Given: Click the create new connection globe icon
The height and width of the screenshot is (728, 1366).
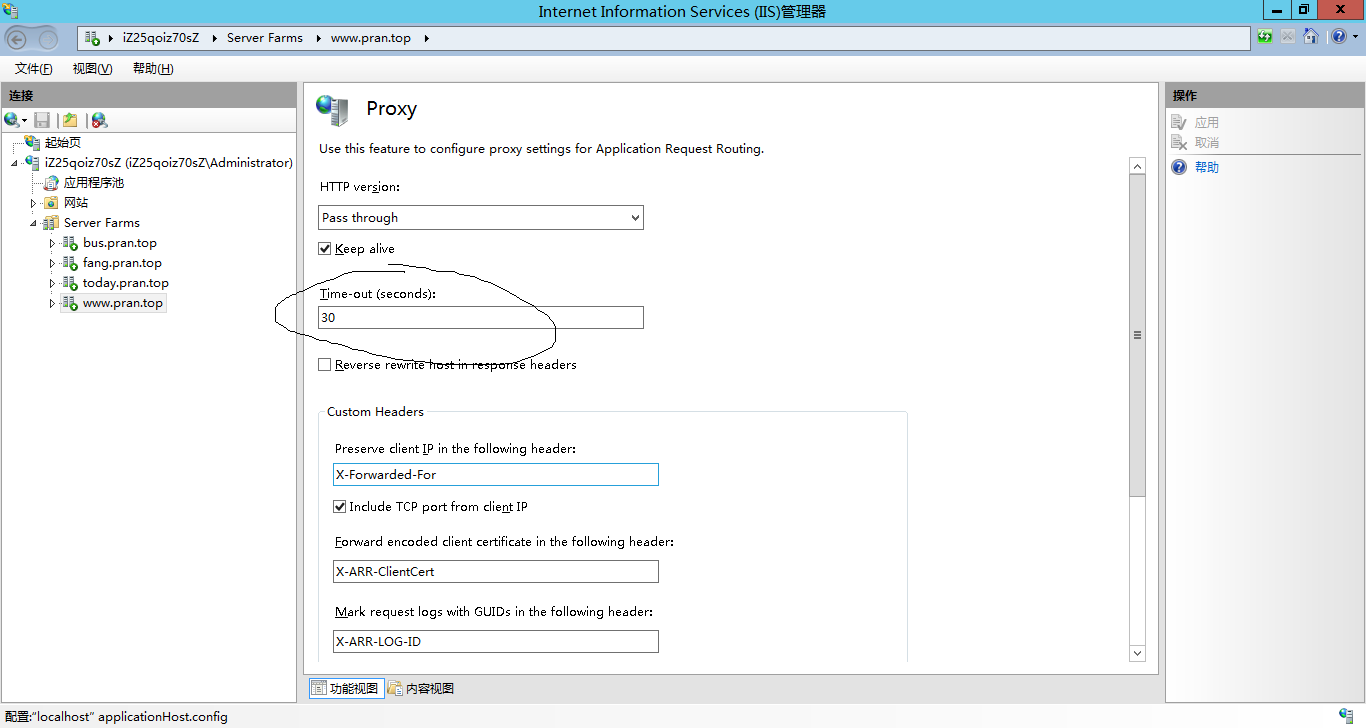Looking at the screenshot, I should 13,120.
